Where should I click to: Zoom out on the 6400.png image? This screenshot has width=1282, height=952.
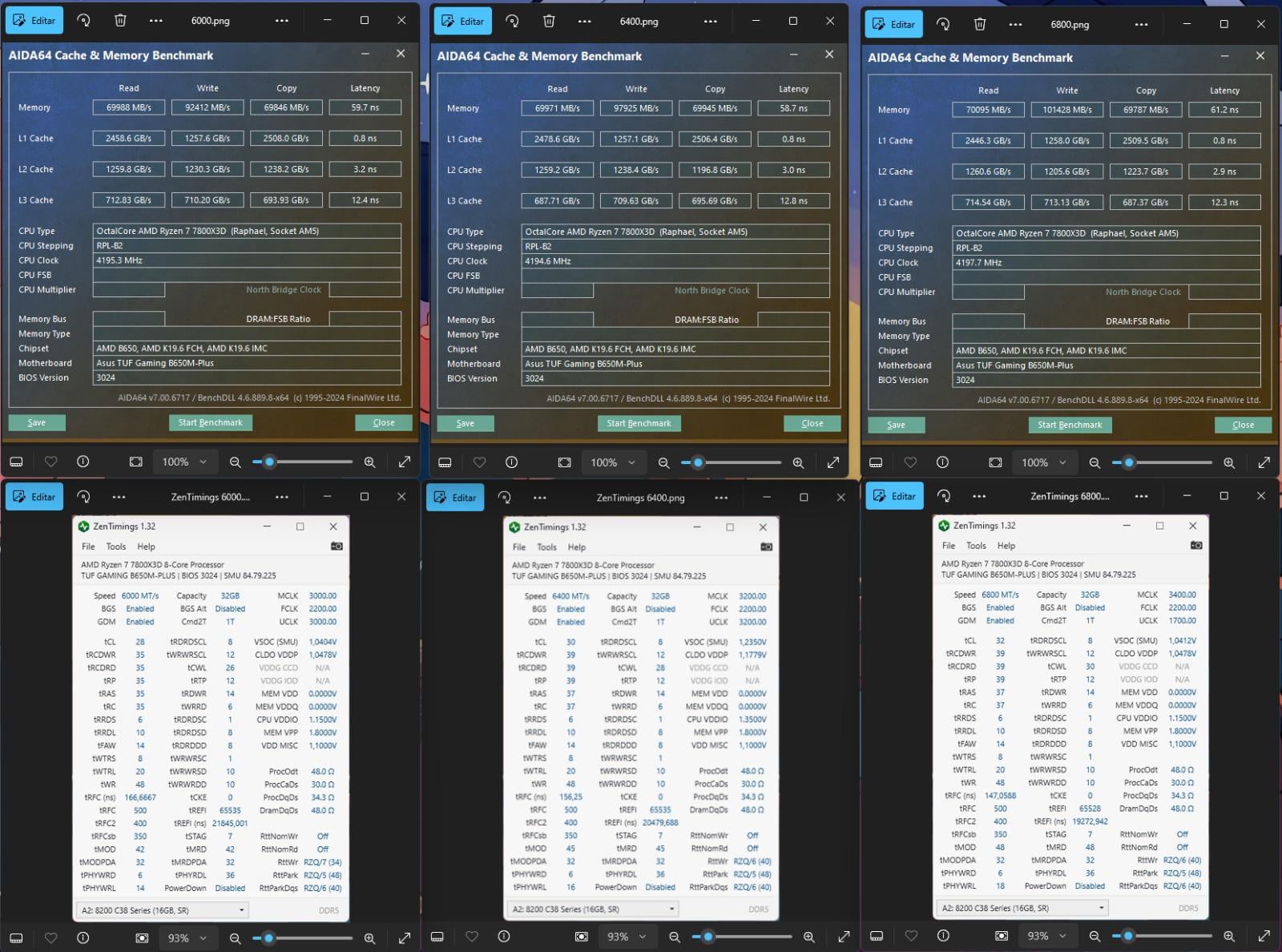click(x=663, y=462)
